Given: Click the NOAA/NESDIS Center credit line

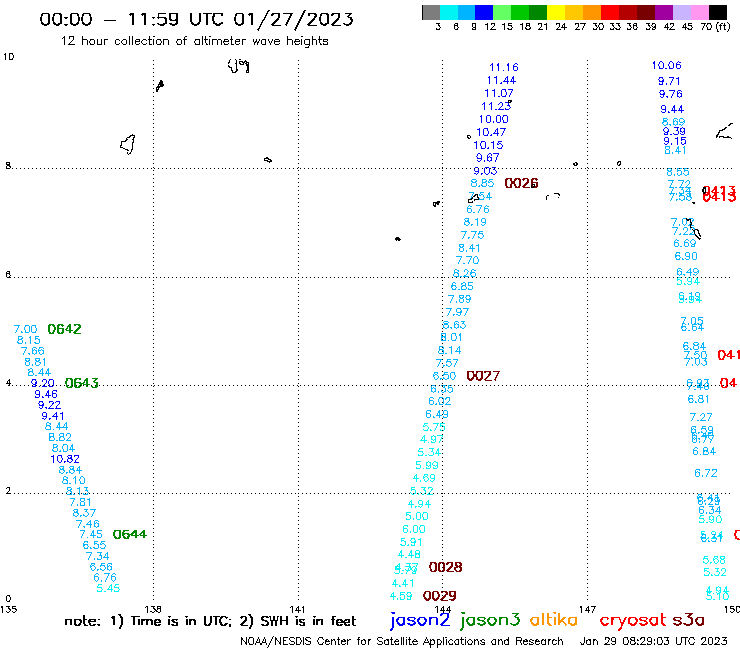Looking at the screenshot, I should (x=402, y=642).
